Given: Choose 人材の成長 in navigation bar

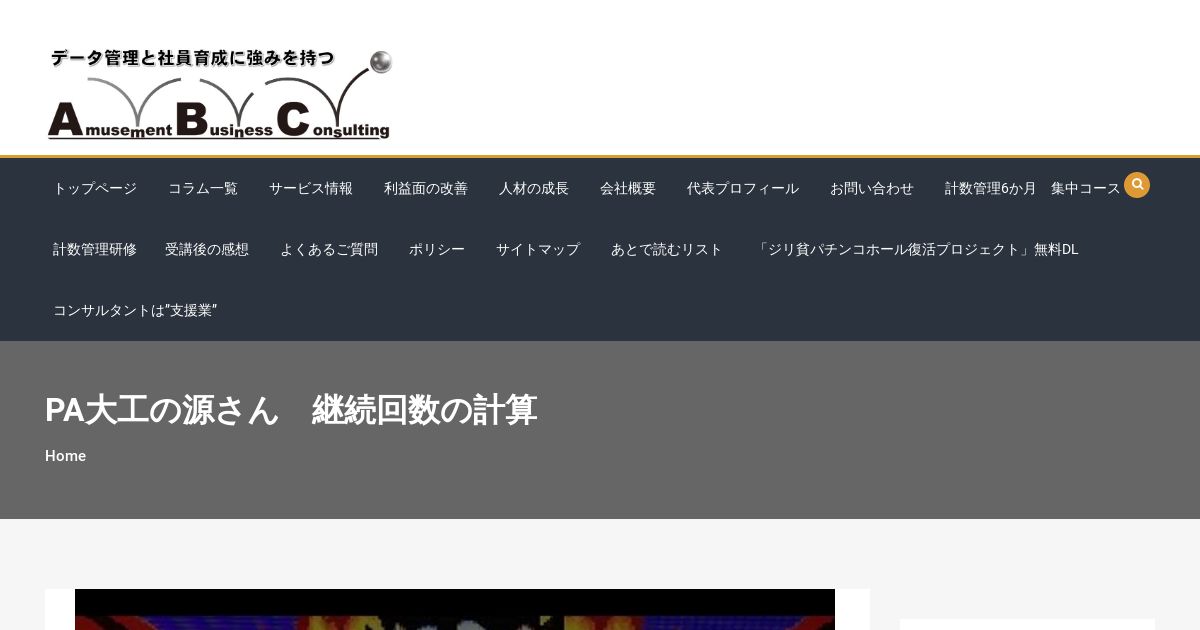Looking at the screenshot, I should [x=534, y=188].
